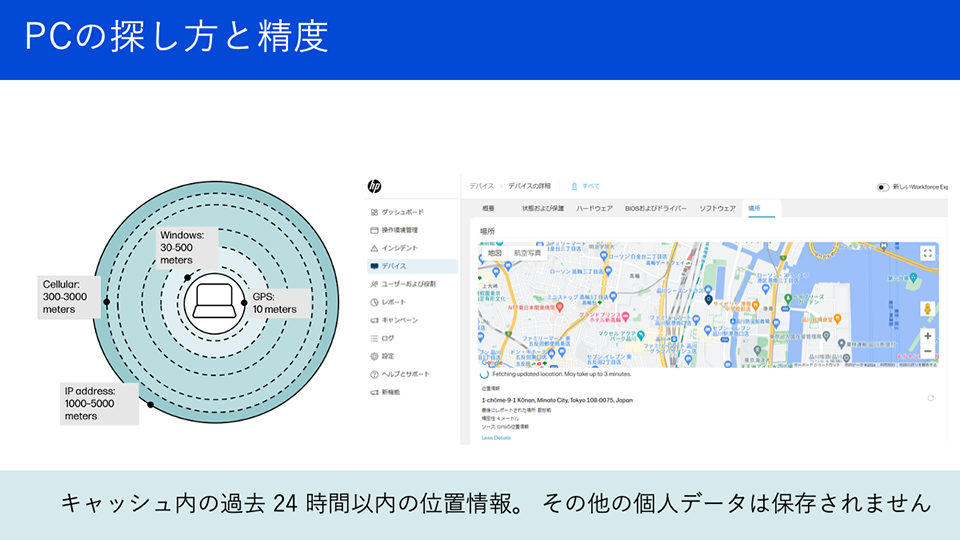
Task: Open ダッシュボード in sidebar menu
Action: [402, 212]
